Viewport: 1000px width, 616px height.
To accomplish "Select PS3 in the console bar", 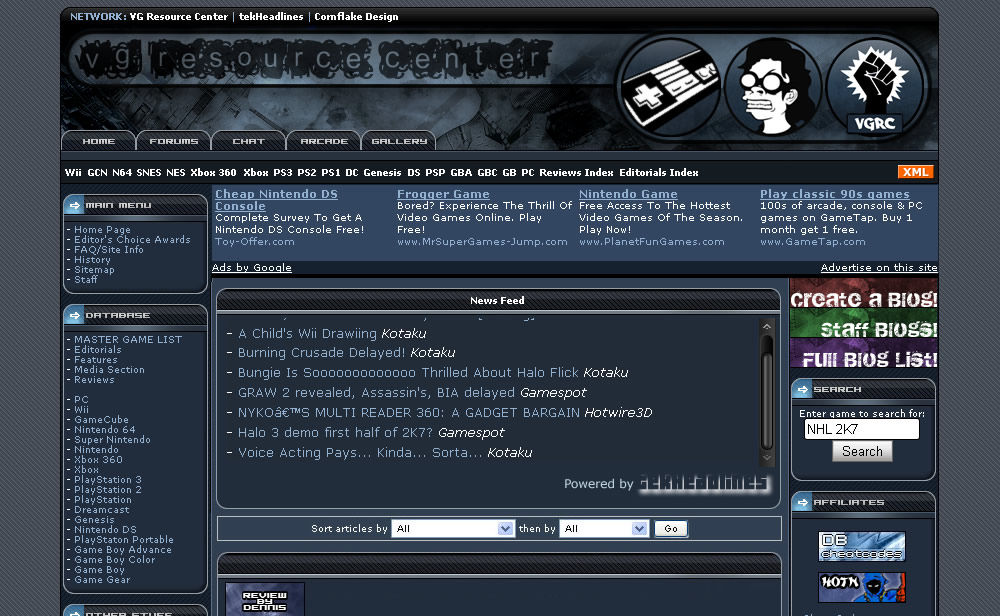I will pyautogui.click(x=283, y=173).
